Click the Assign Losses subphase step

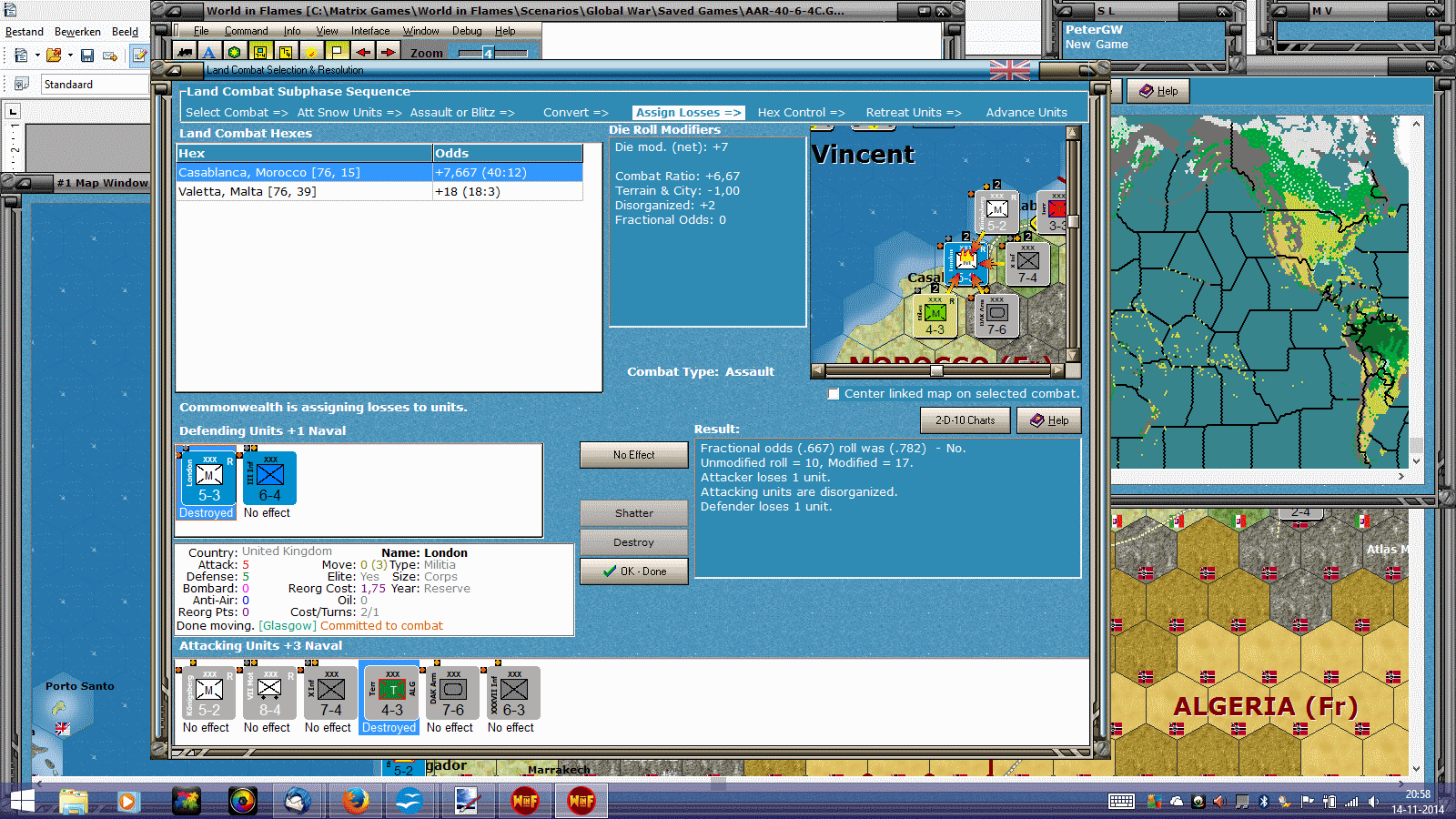tap(688, 113)
